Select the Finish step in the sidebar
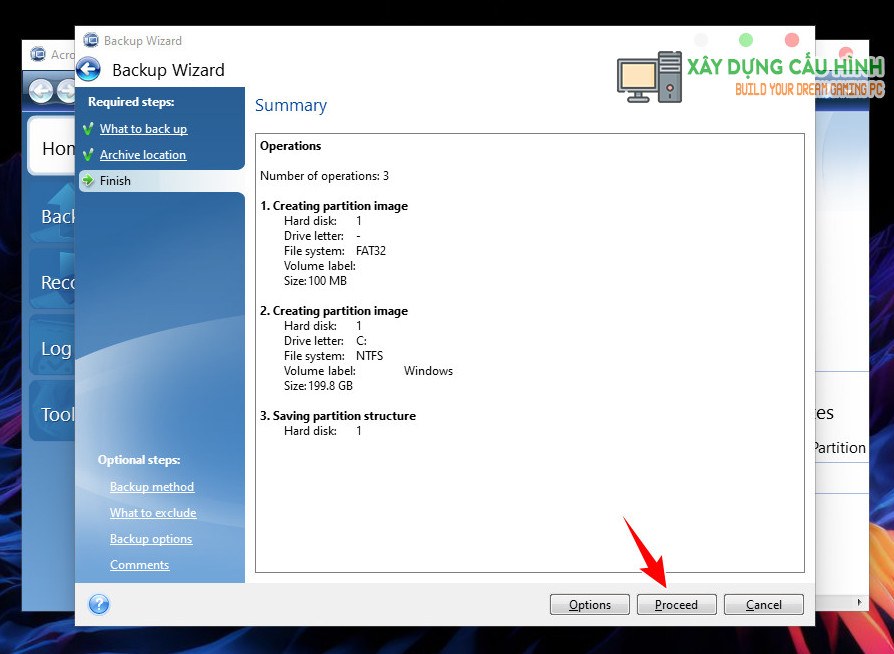894x654 pixels. [115, 181]
